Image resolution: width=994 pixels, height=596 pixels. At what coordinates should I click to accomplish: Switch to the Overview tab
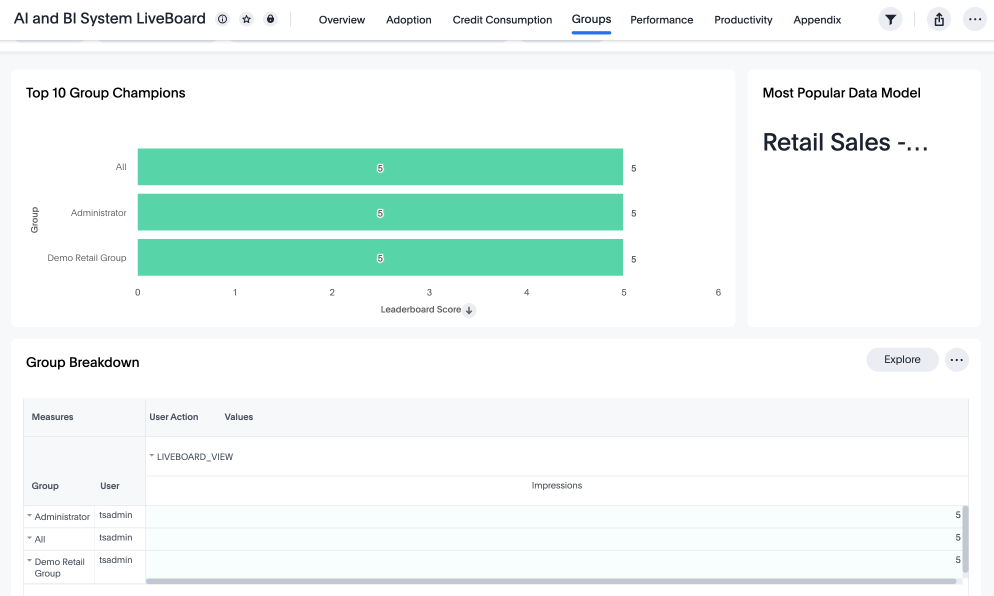click(342, 19)
